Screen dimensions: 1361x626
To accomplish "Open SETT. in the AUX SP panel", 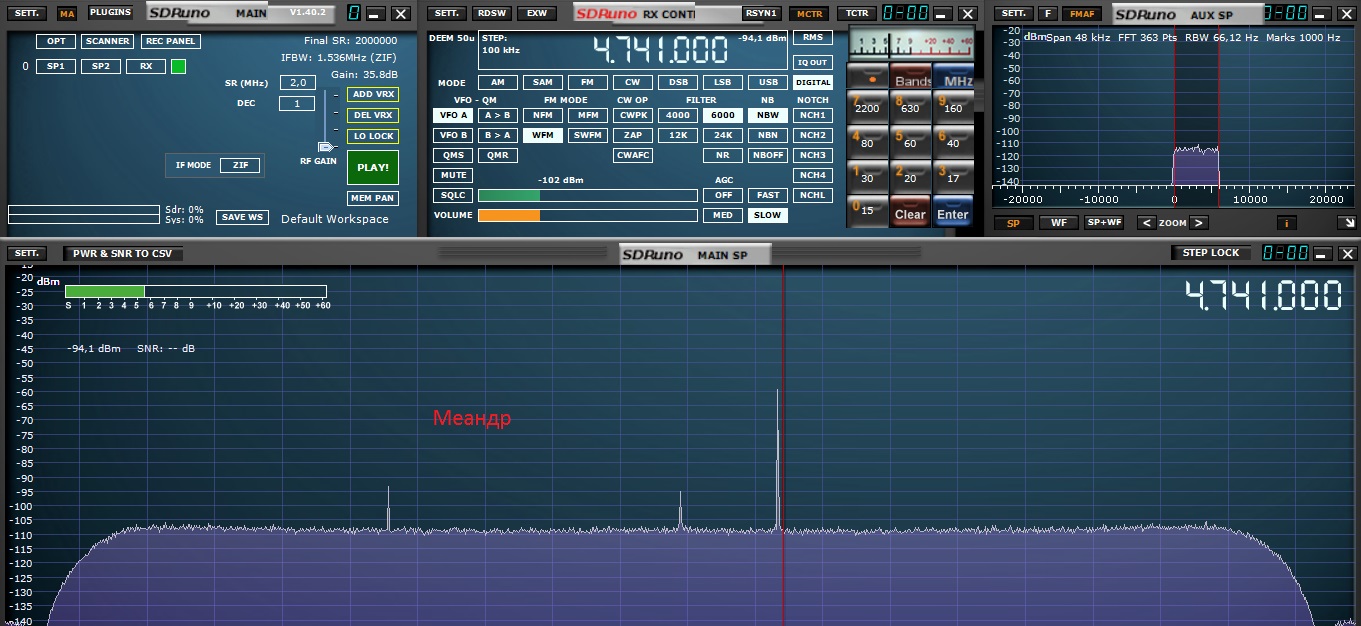I will (x=1012, y=14).
